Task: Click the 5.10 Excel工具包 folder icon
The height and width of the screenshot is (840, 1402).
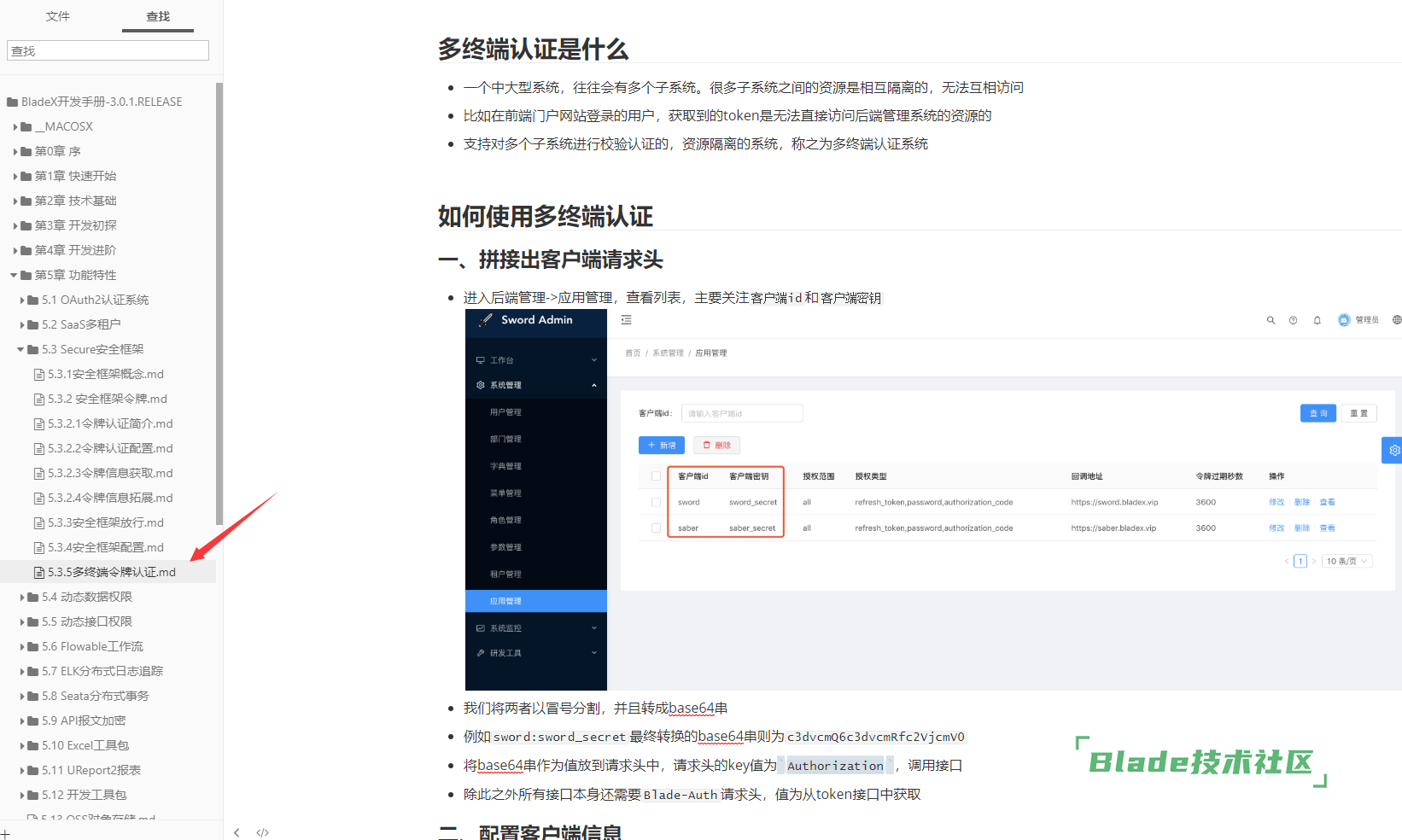Action: tap(32, 745)
